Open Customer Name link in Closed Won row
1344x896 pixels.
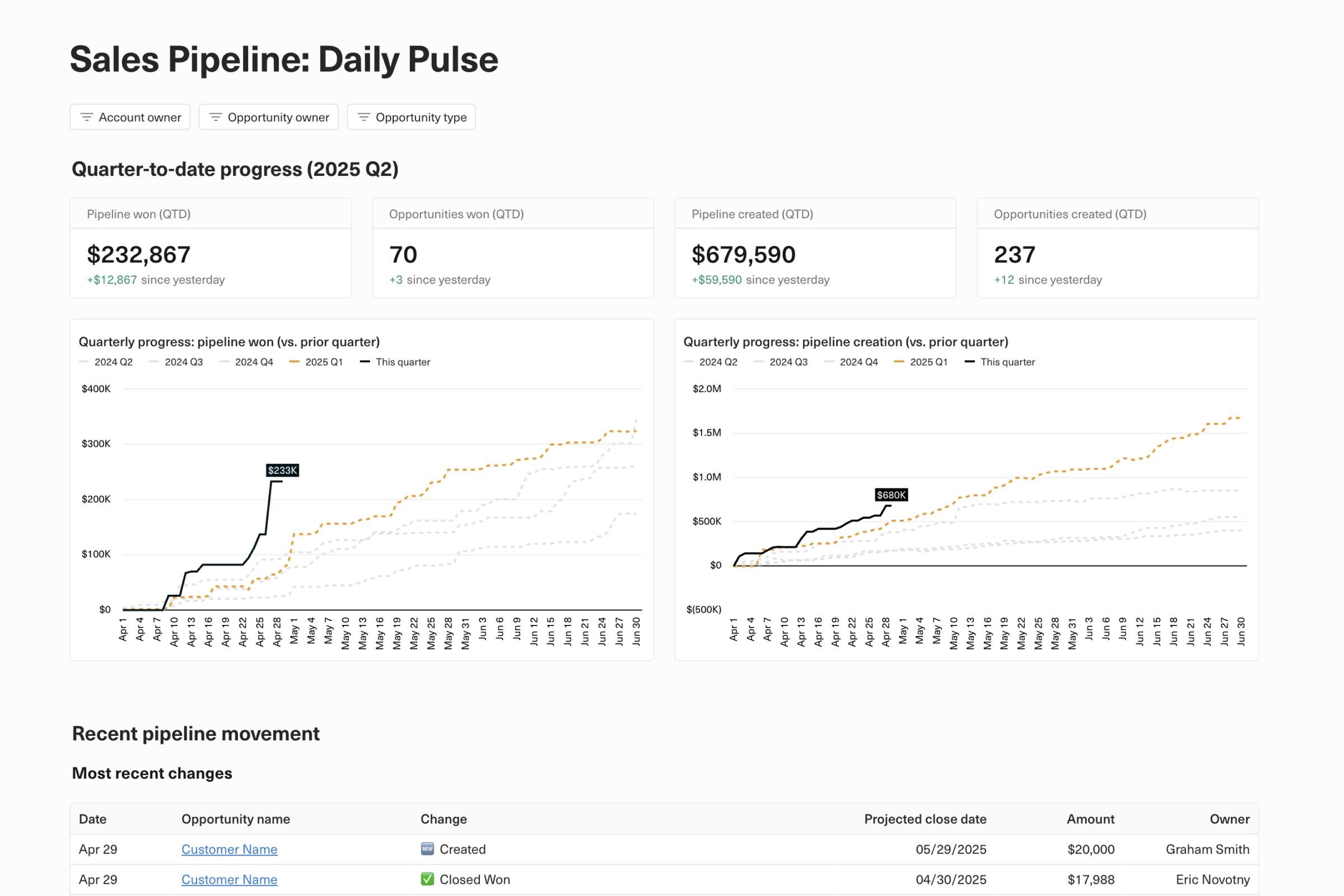[229, 879]
